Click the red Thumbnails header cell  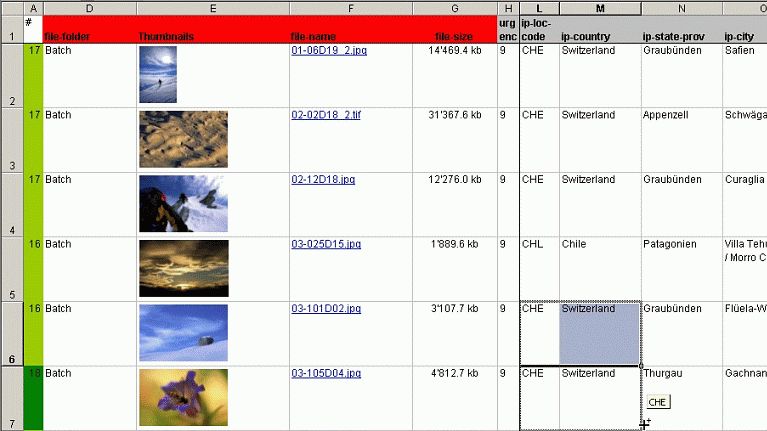[x=212, y=30]
